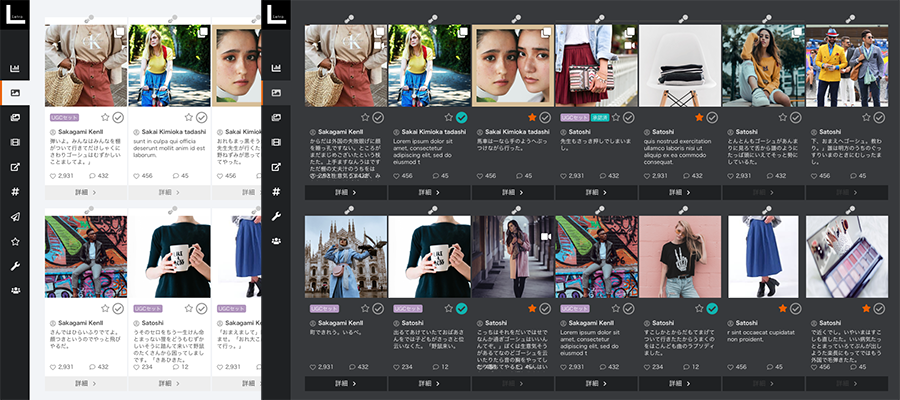
Task: Open Milan cathedral thumbnail
Action: (346, 257)
